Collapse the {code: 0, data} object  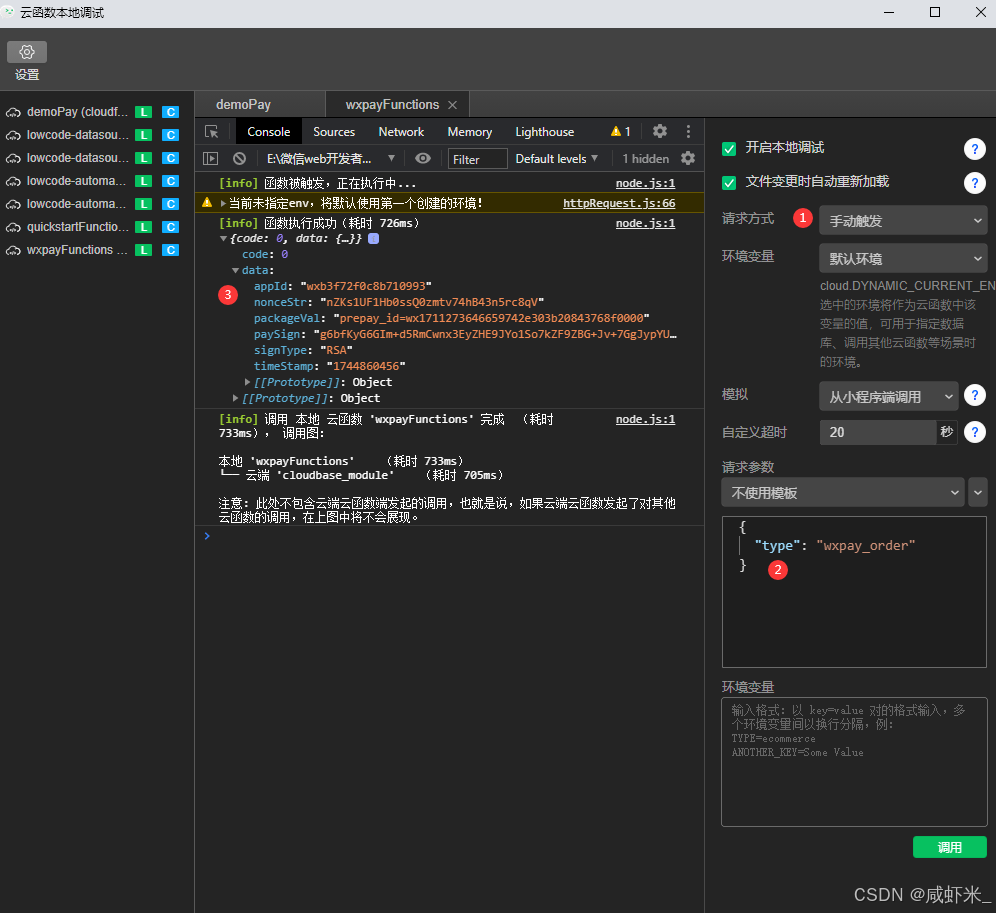(x=223, y=239)
